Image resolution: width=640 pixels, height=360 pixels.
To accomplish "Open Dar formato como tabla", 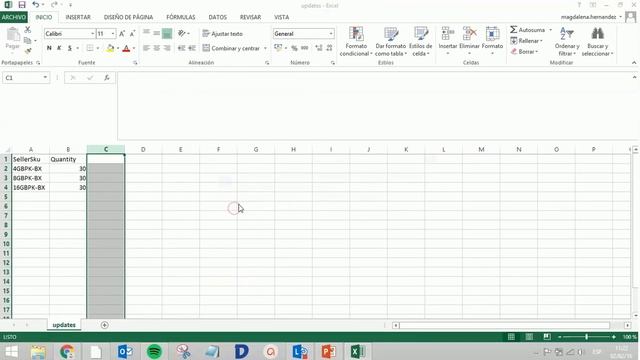I will (x=391, y=41).
